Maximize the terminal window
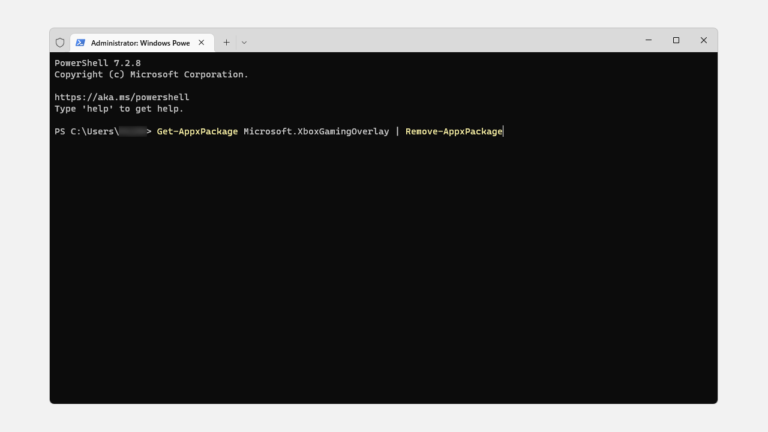This screenshot has height=432, width=768. point(676,40)
